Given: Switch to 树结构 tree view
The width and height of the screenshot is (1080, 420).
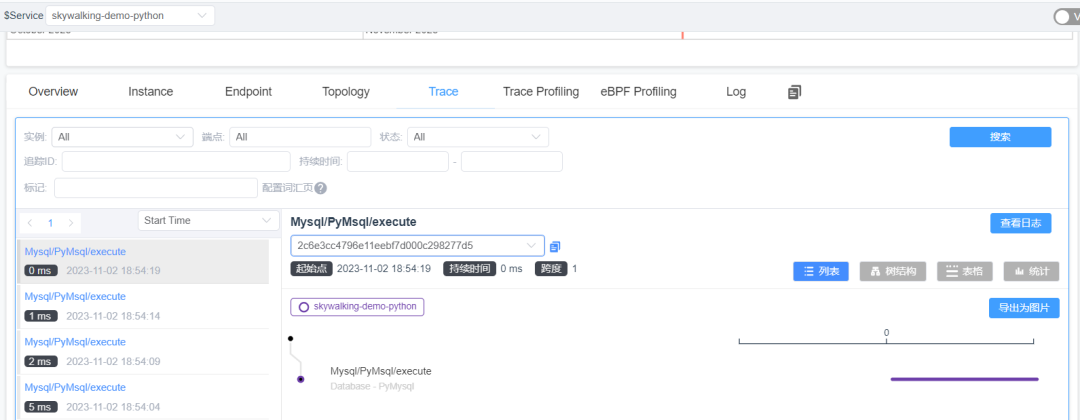Looking at the screenshot, I should pyautogui.click(x=893, y=271).
